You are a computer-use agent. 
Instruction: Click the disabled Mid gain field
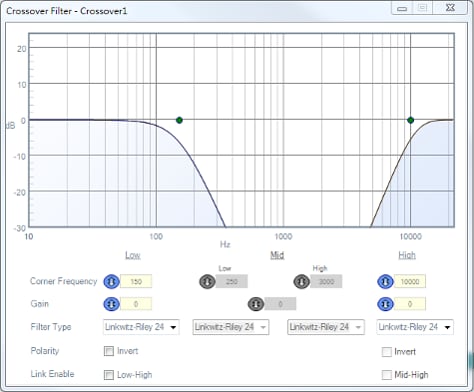[x=280, y=304]
